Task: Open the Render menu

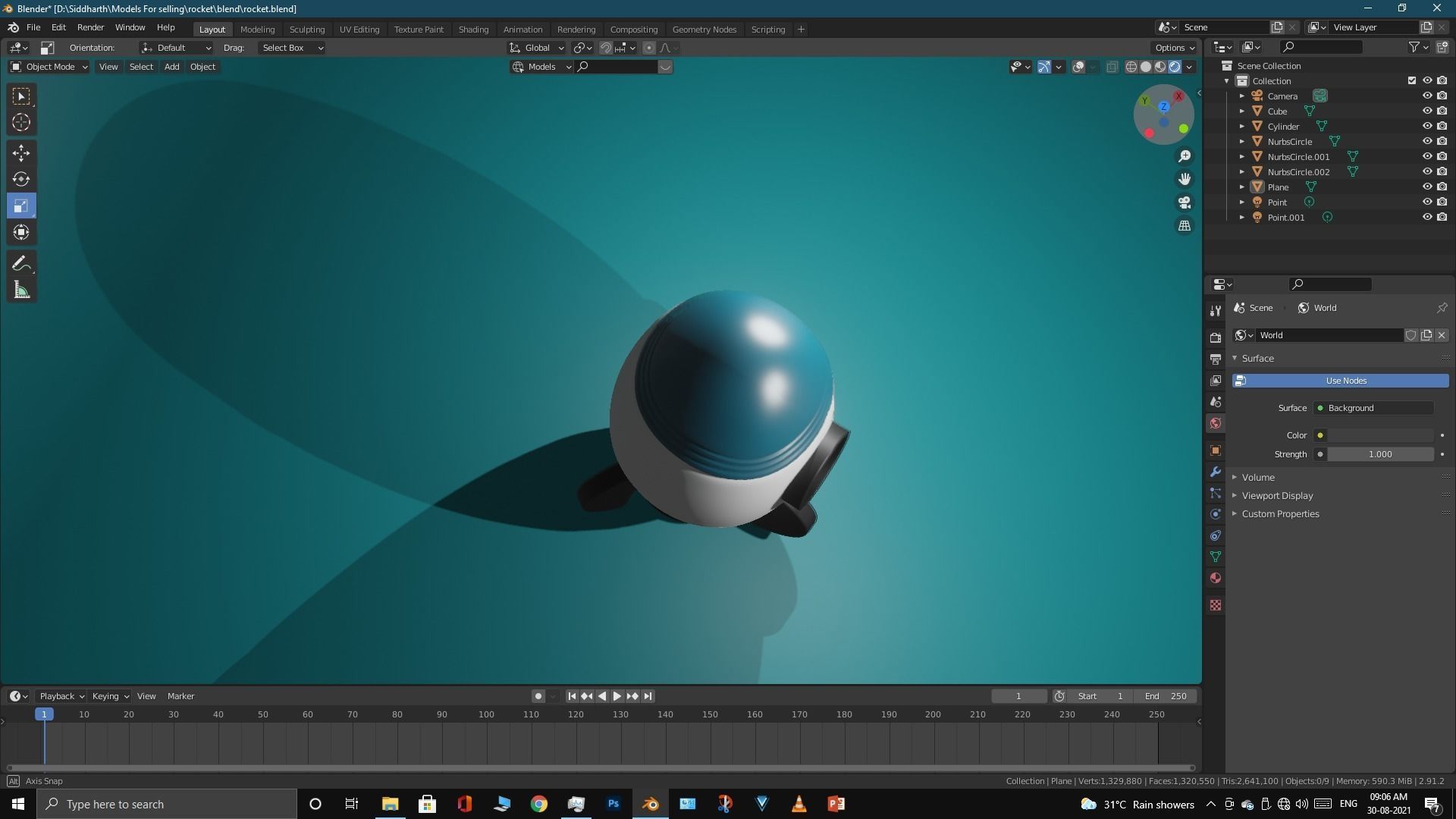Action: point(90,27)
